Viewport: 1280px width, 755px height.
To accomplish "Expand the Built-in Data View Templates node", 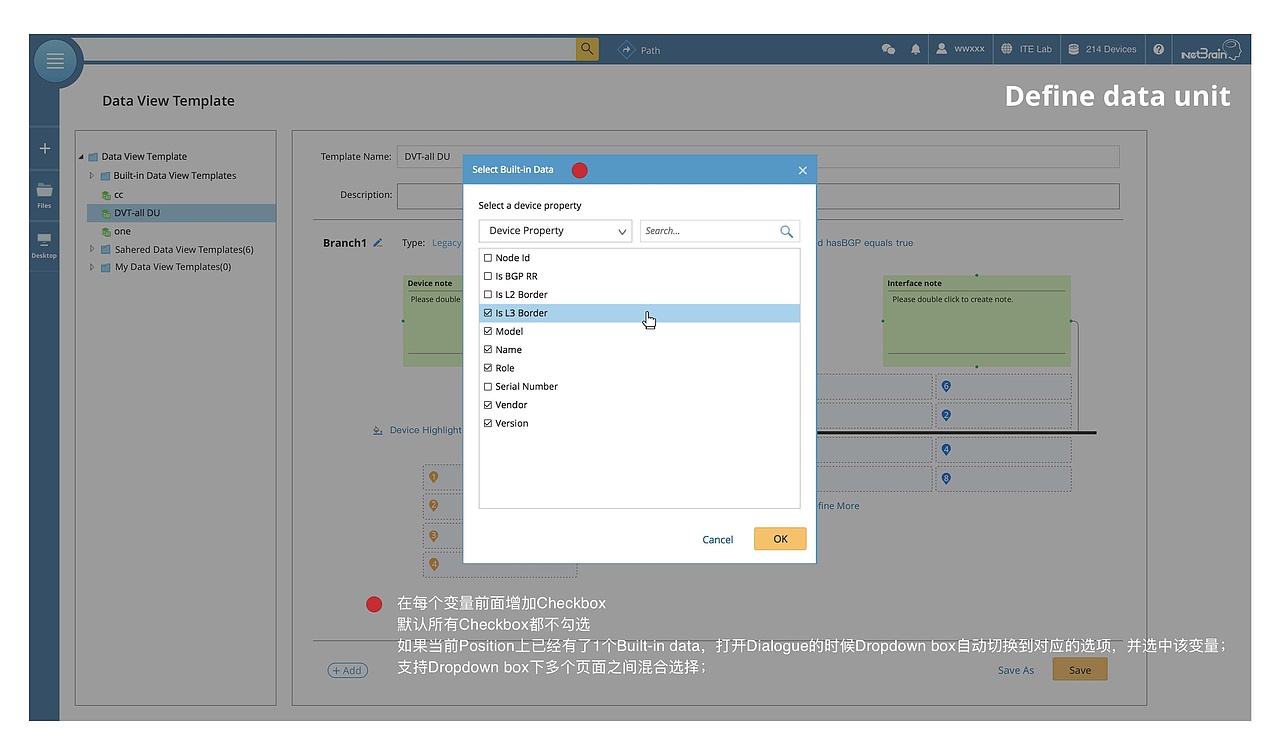I will coord(91,175).
